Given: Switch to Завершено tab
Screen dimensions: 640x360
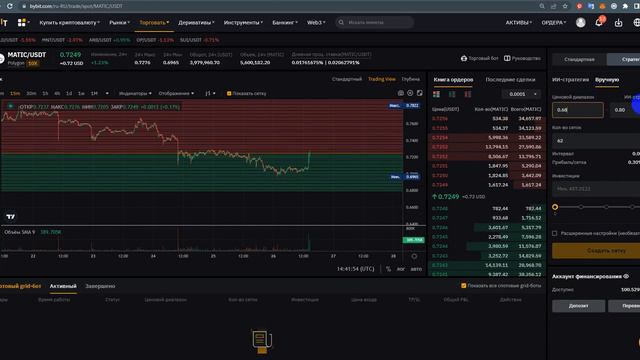Looking at the screenshot, I should tap(100, 286).
